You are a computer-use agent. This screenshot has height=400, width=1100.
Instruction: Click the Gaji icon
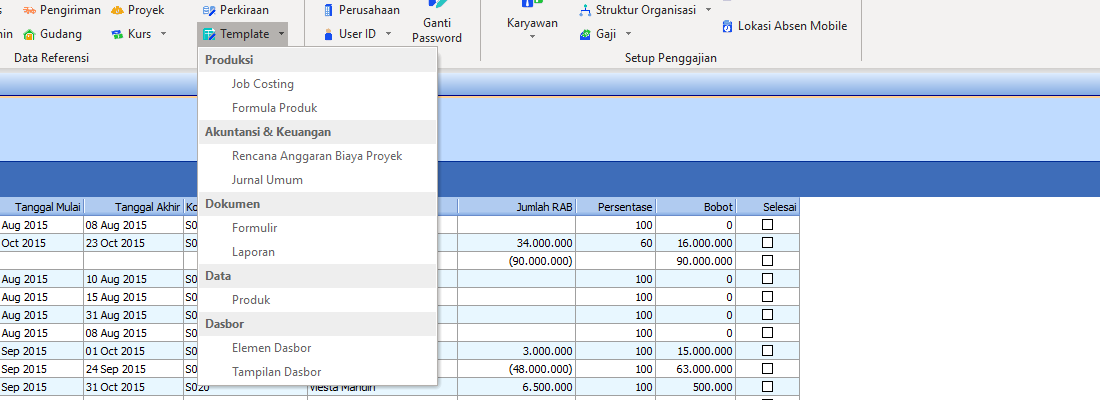(x=585, y=34)
